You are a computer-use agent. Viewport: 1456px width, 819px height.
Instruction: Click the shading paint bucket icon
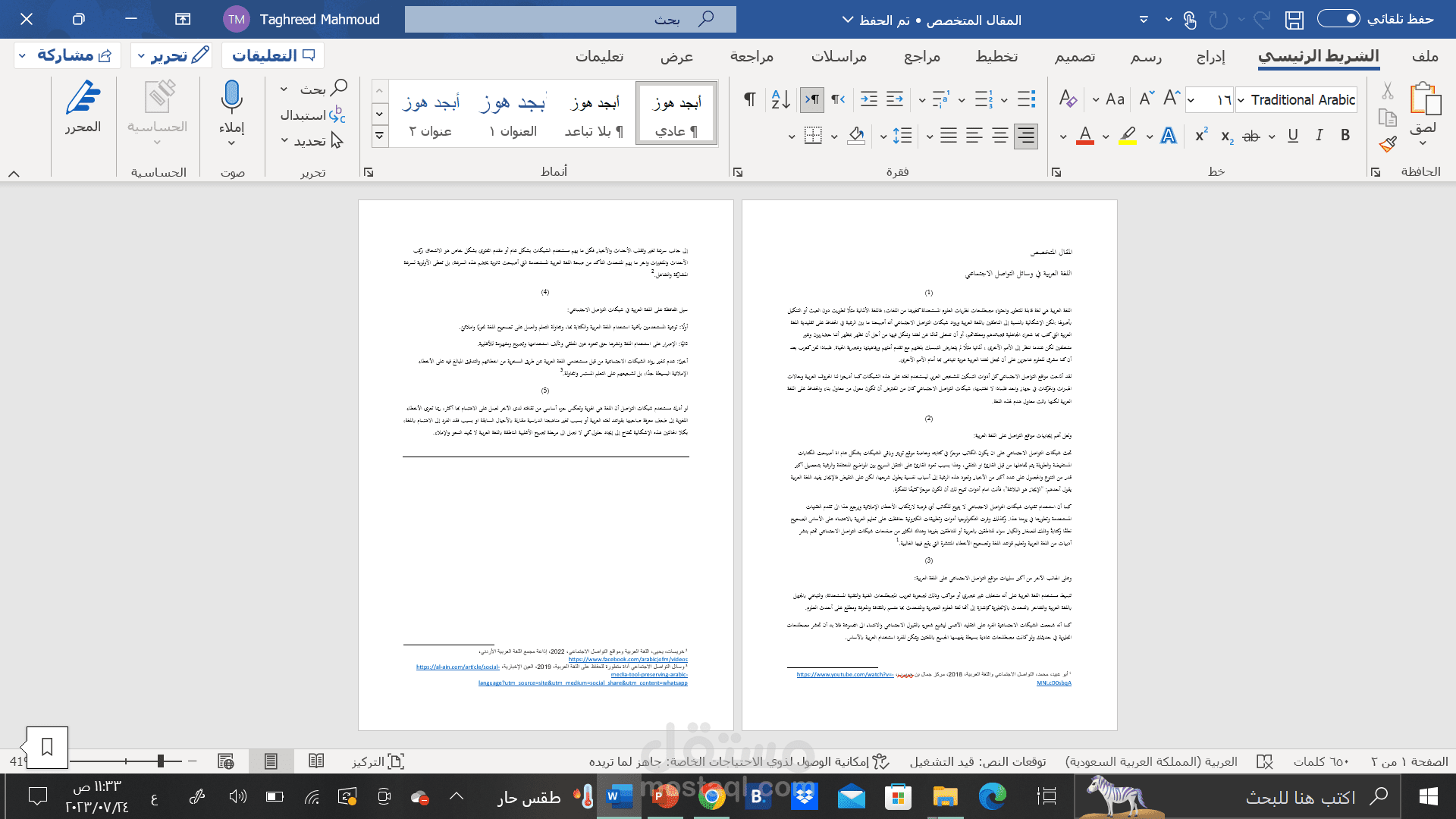(x=856, y=136)
